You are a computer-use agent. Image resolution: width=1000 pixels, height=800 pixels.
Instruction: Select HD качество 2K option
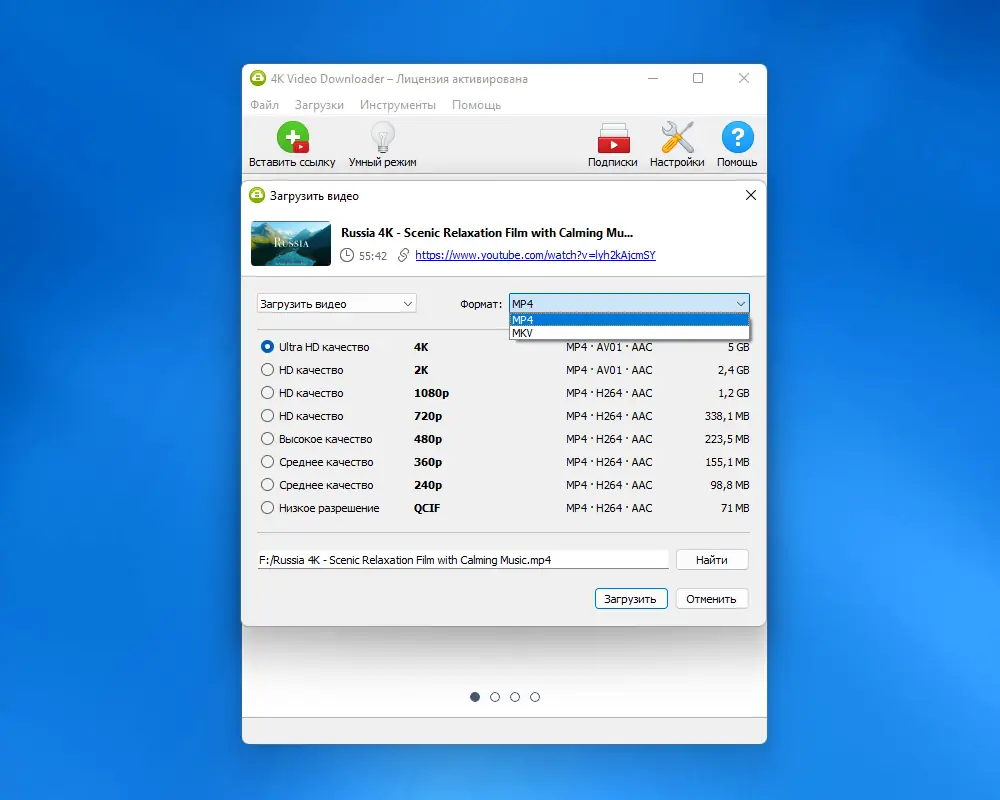(x=267, y=370)
